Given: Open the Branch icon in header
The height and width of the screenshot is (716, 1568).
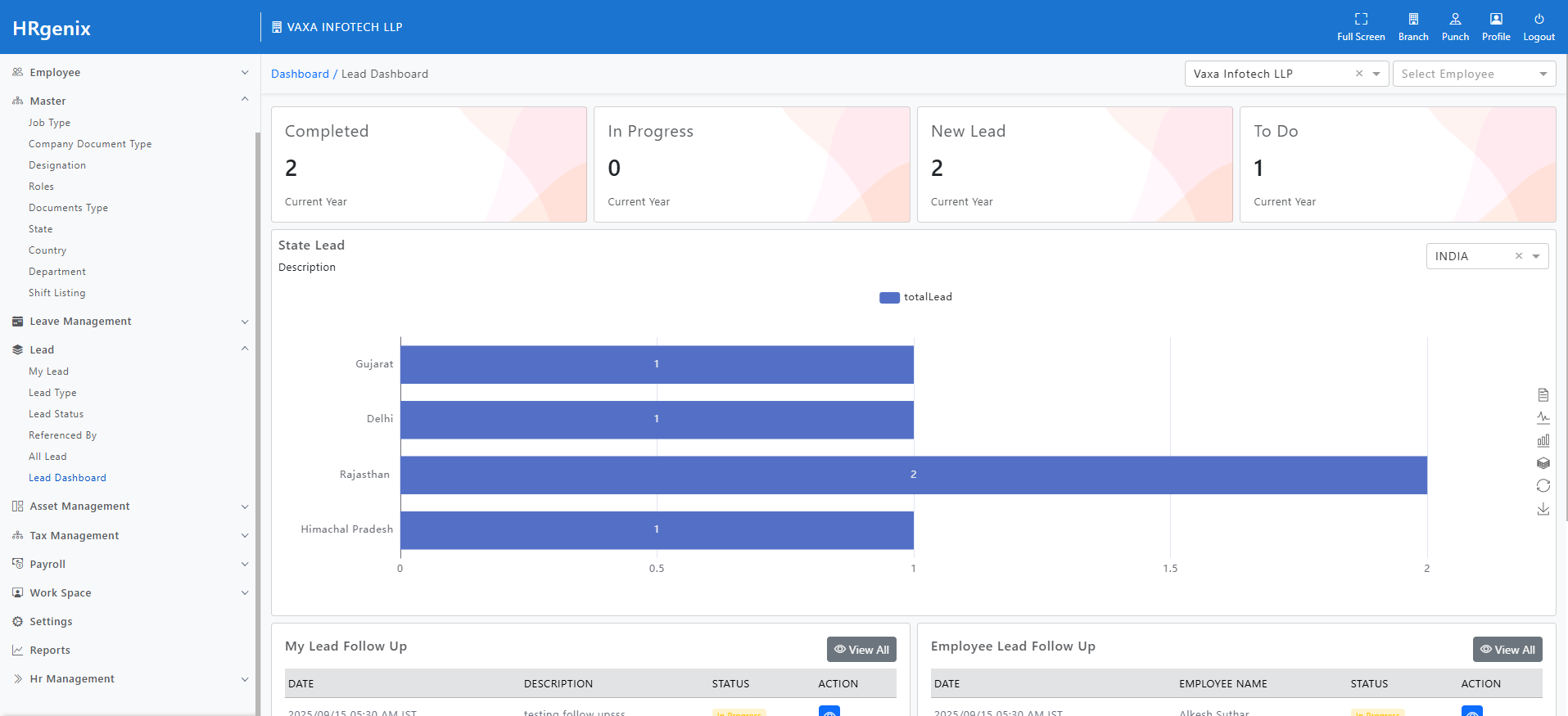Looking at the screenshot, I should pos(1413,19).
